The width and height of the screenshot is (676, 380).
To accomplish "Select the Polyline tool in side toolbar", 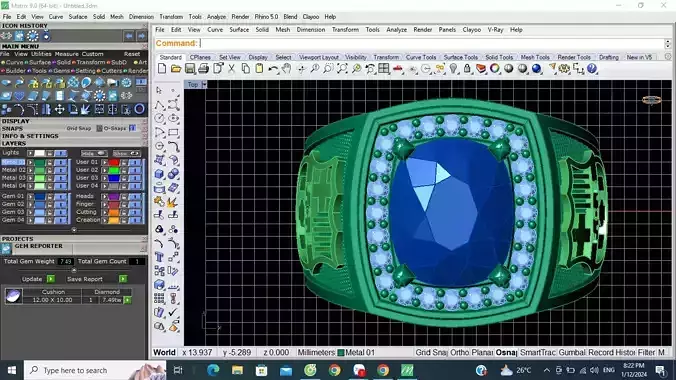I will (160, 104).
